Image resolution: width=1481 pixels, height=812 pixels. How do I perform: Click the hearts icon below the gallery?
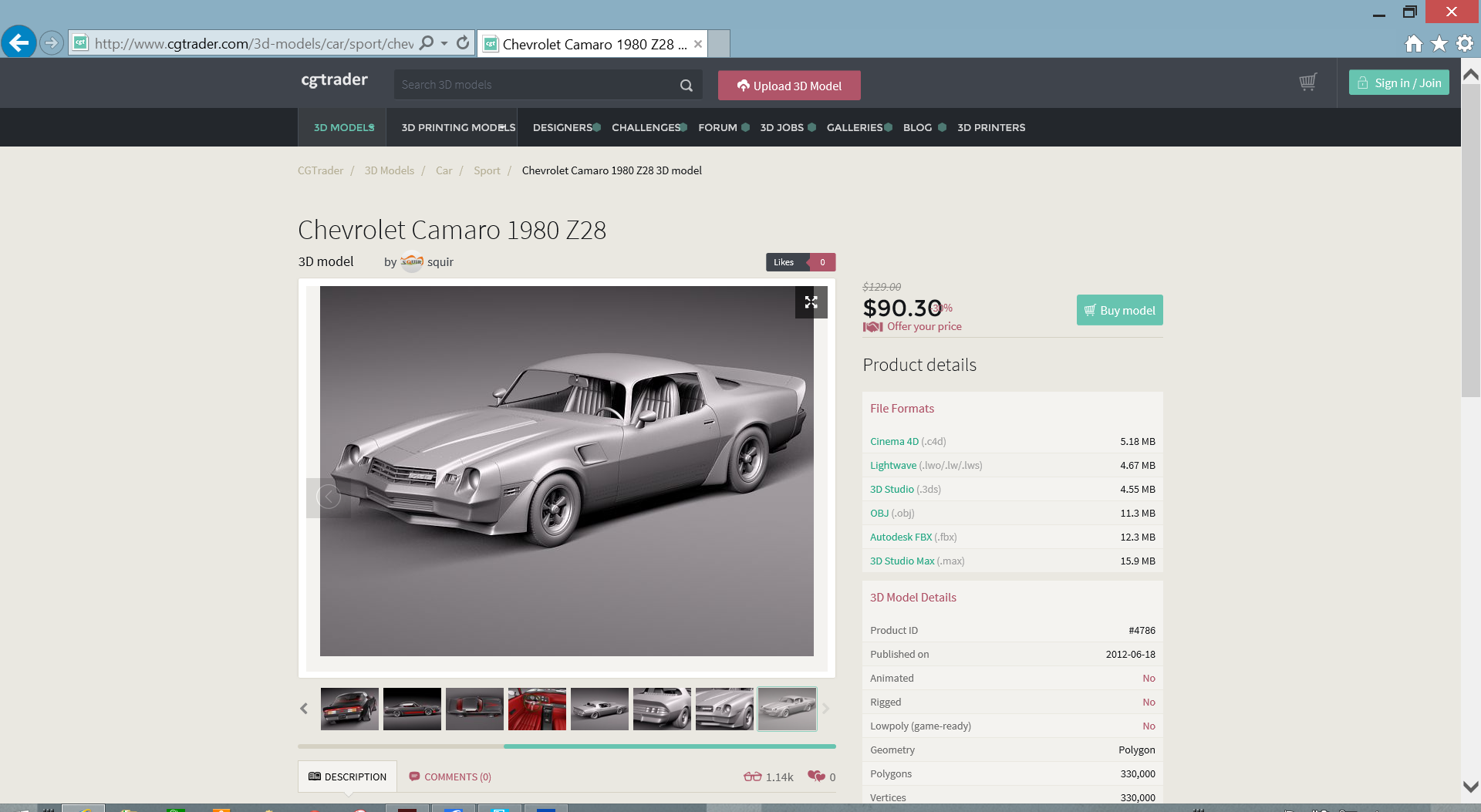click(816, 777)
